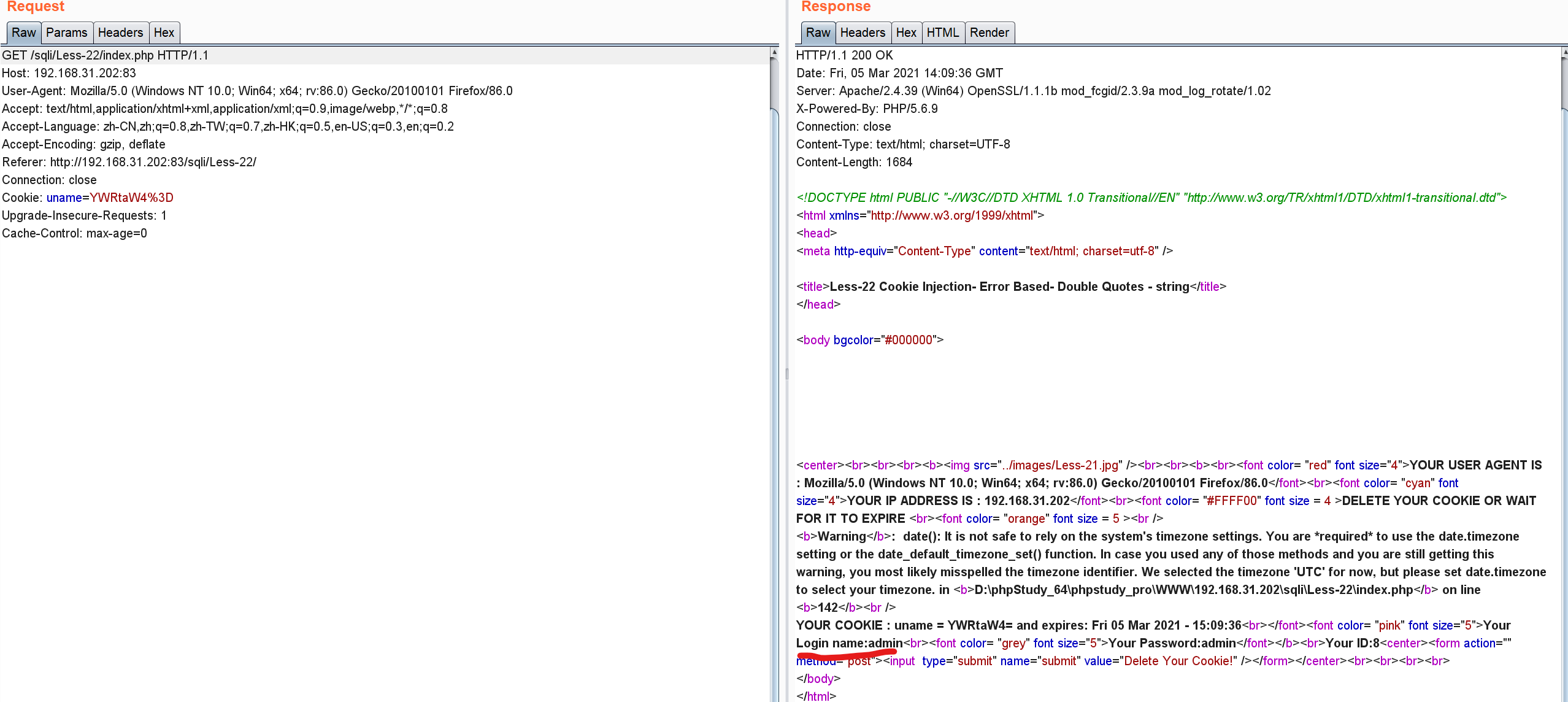Click the Cache-Control: max-age=0 line
This screenshot has height=702, width=1568.
coord(74,233)
